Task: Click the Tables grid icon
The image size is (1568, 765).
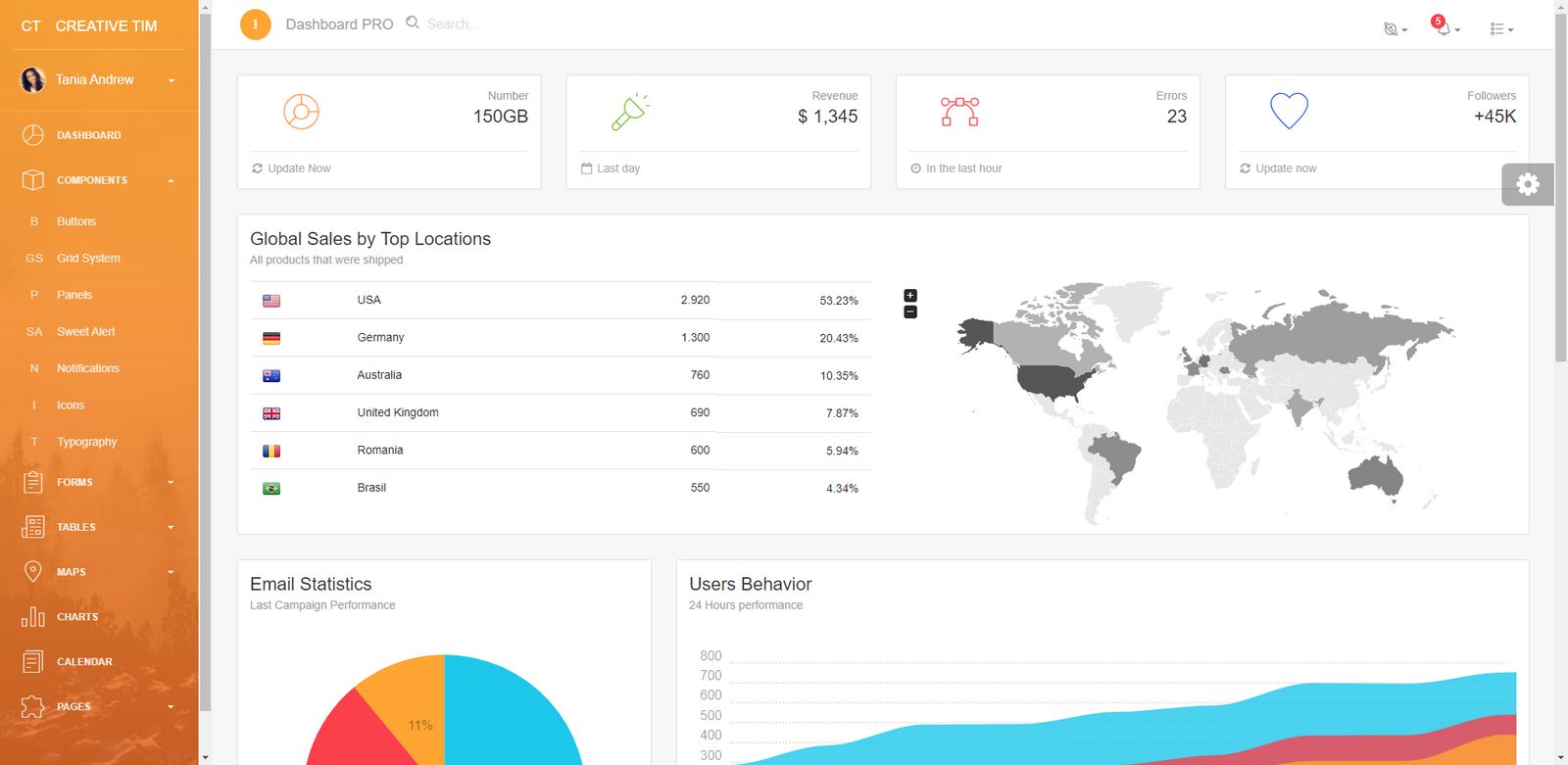Action: pyautogui.click(x=33, y=527)
